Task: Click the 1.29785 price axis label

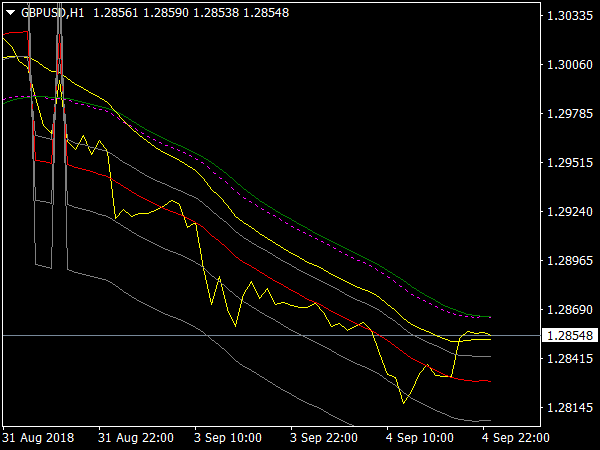Action: click(570, 114)
